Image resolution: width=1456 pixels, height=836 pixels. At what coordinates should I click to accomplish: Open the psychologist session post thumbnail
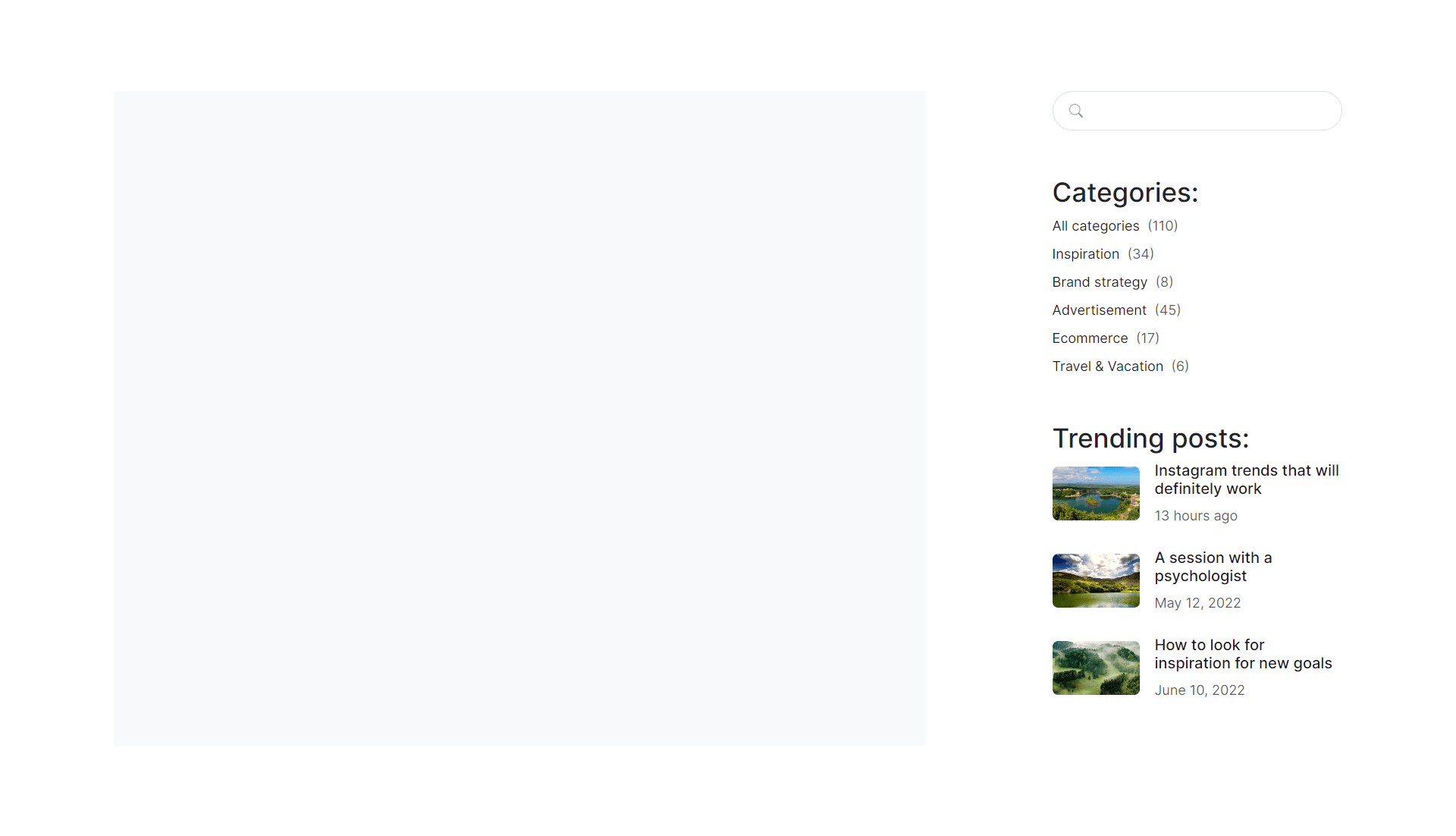click(1096, 580)
